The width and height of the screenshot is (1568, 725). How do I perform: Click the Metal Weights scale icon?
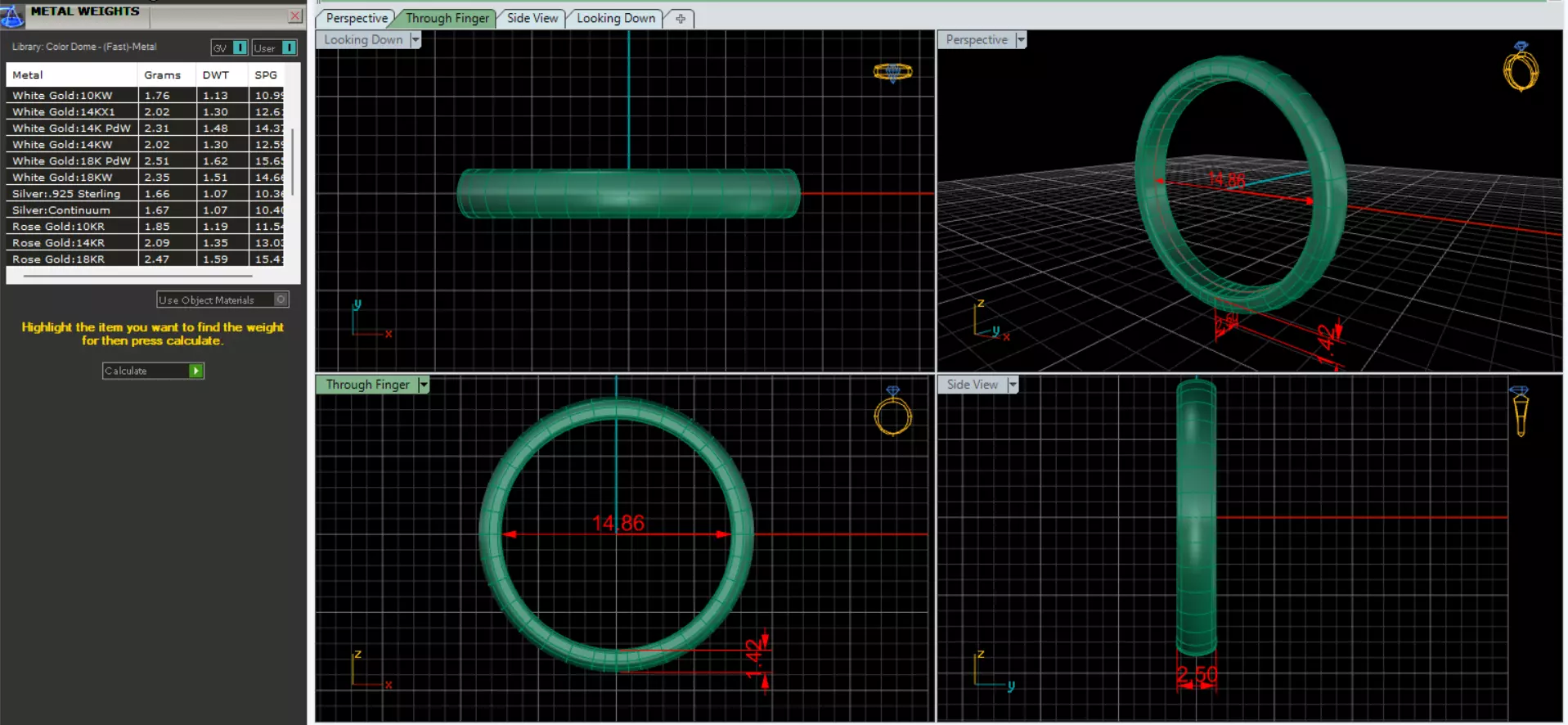tap(11, 16)
